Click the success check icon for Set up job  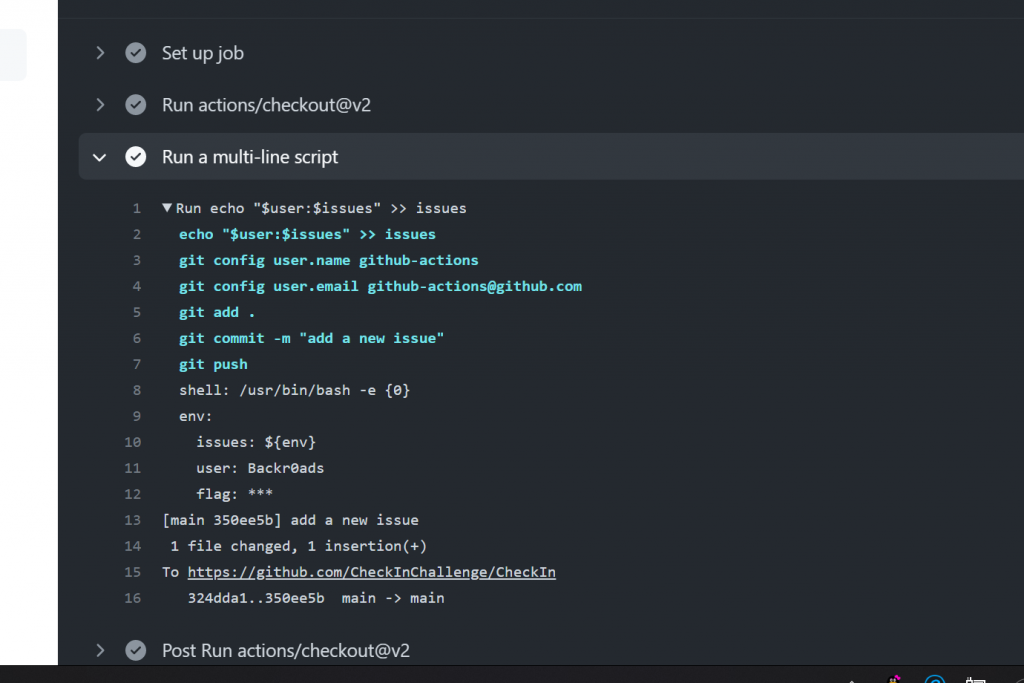(x=136, y=53)
